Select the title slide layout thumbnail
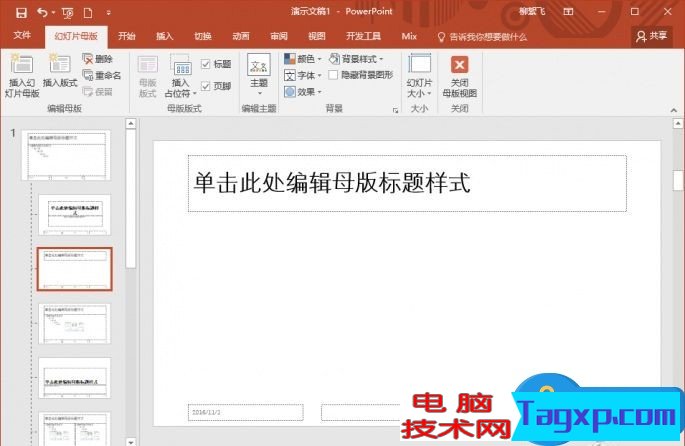 [x=75, y=215]
